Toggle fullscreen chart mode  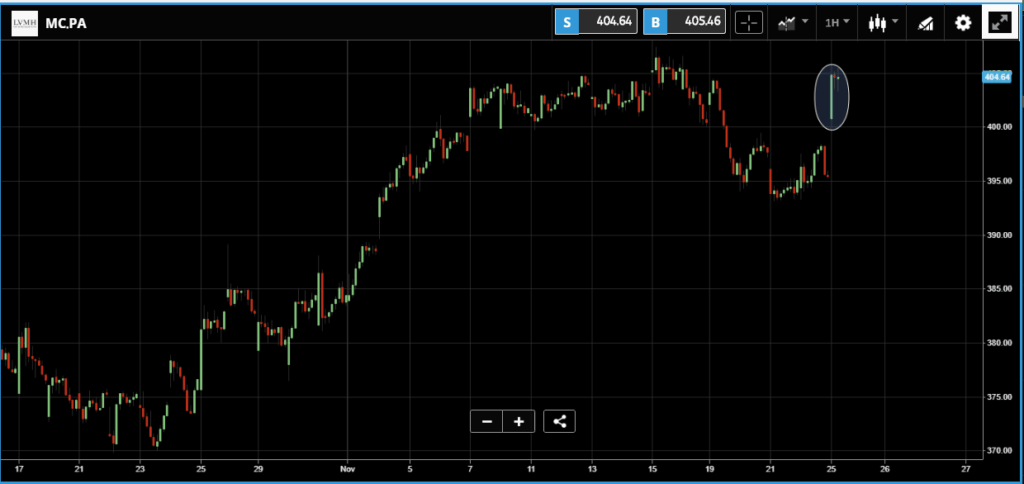click(999, 23)
